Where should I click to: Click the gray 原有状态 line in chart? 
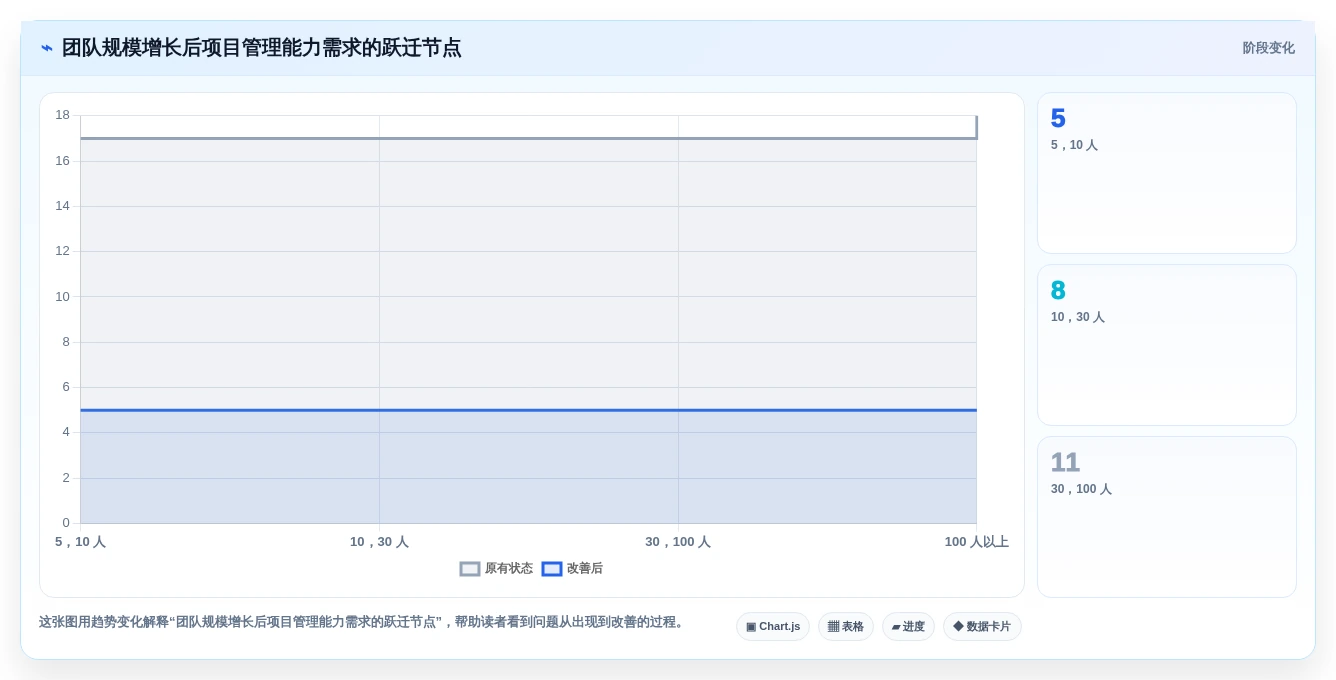[528, 138]
